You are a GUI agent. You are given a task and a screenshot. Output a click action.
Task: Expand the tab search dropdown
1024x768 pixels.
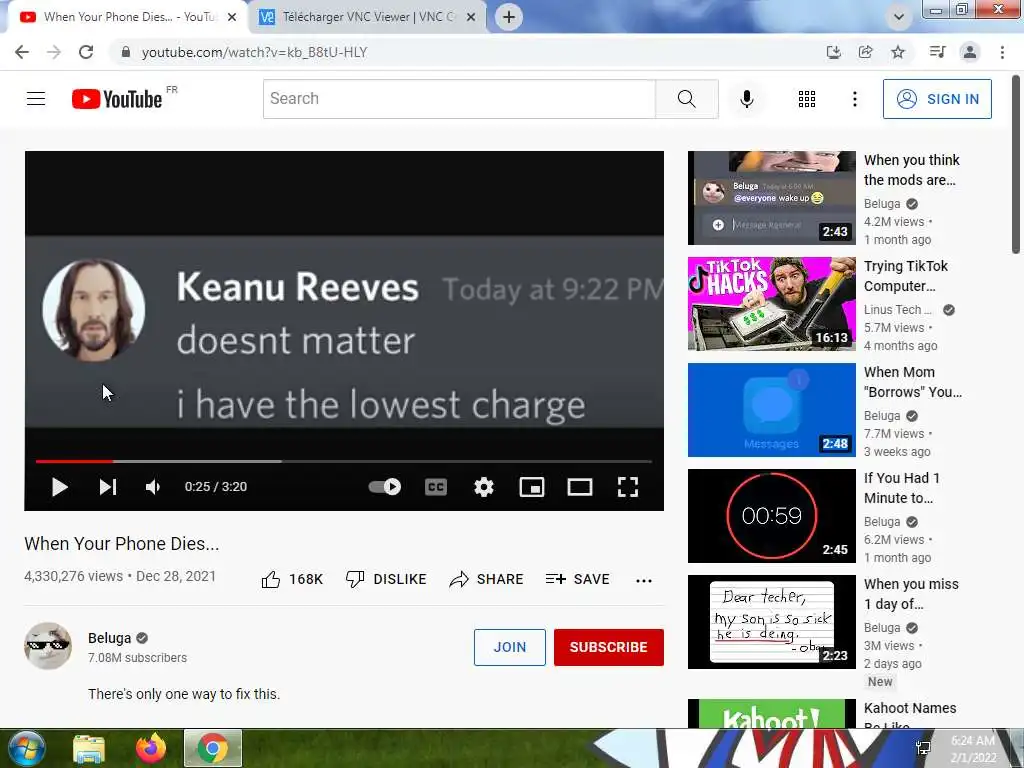[x=899, y=17]
